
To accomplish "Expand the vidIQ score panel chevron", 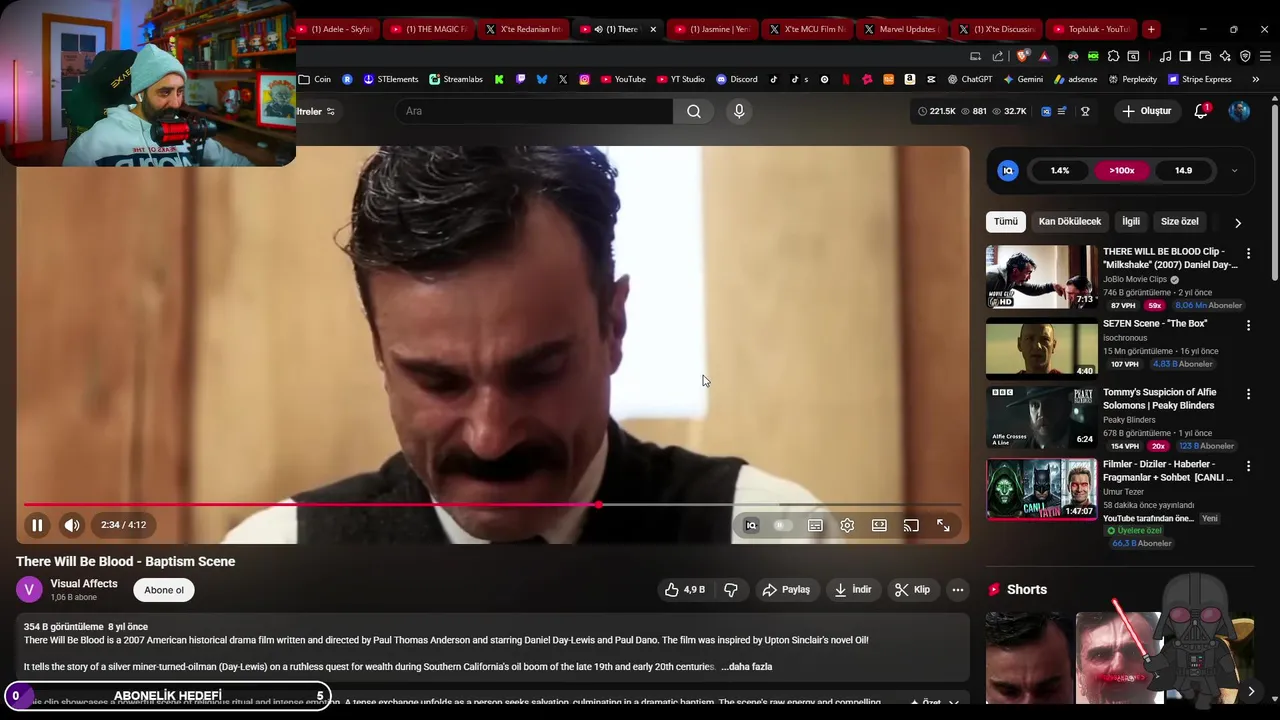I will [1234, 171].
